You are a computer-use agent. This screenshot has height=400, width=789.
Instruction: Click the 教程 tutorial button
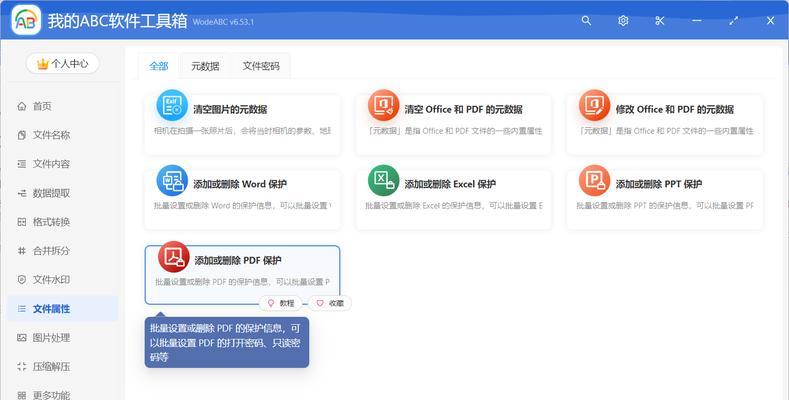click(x=281, y=303)
